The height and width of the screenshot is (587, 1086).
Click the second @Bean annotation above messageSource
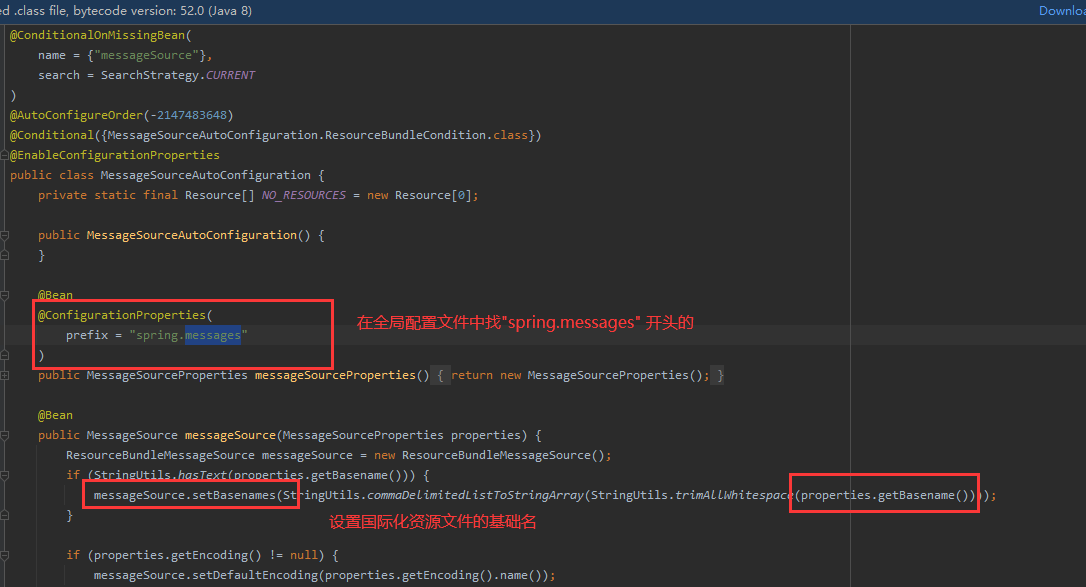(x=55, y=415)
